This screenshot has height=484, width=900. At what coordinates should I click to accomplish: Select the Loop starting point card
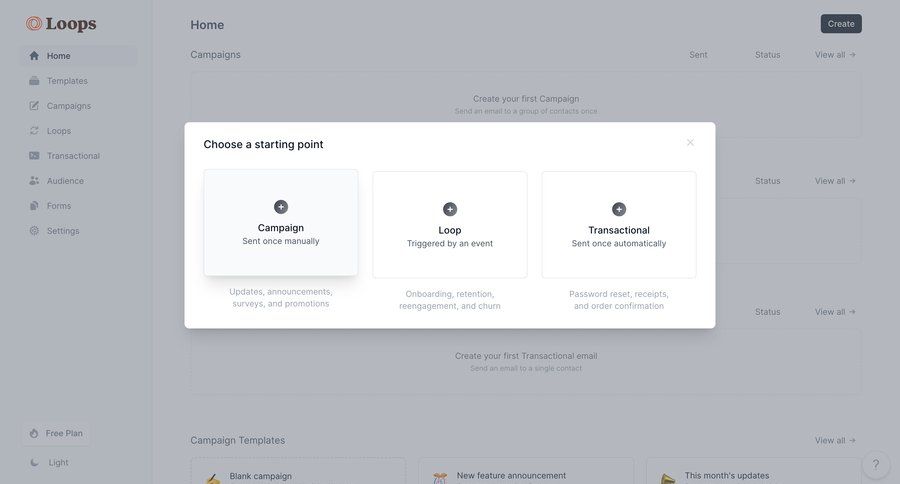[450, 224]
